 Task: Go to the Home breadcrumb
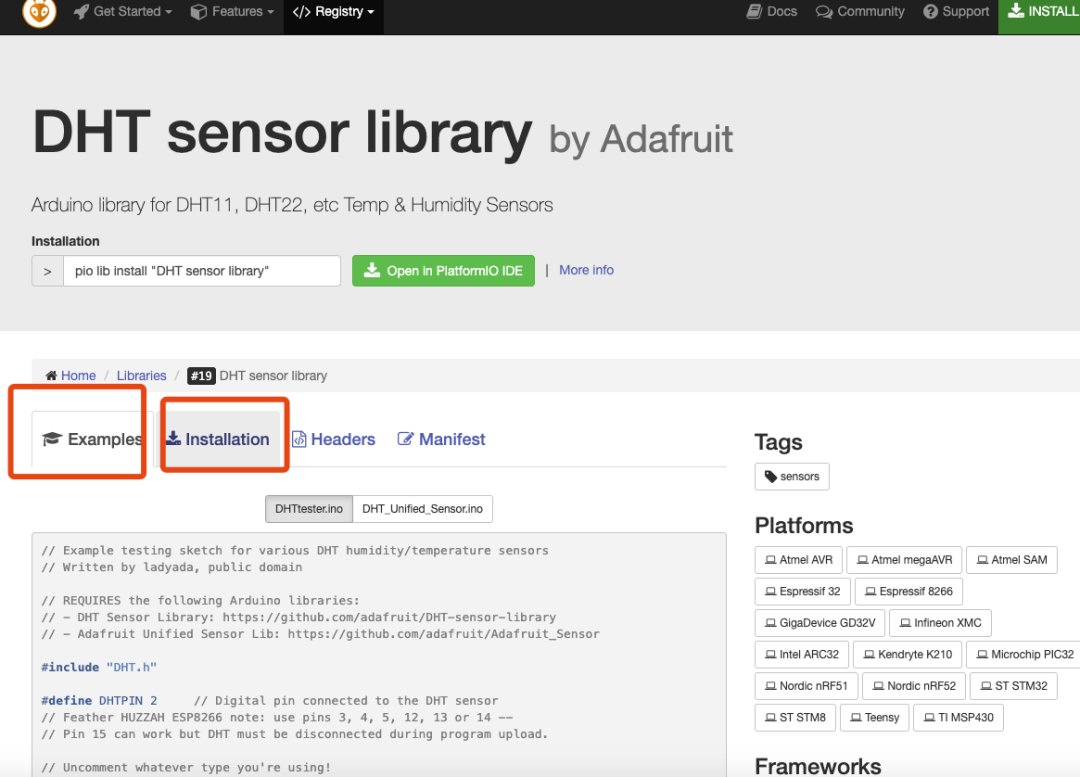pos(71,376)
